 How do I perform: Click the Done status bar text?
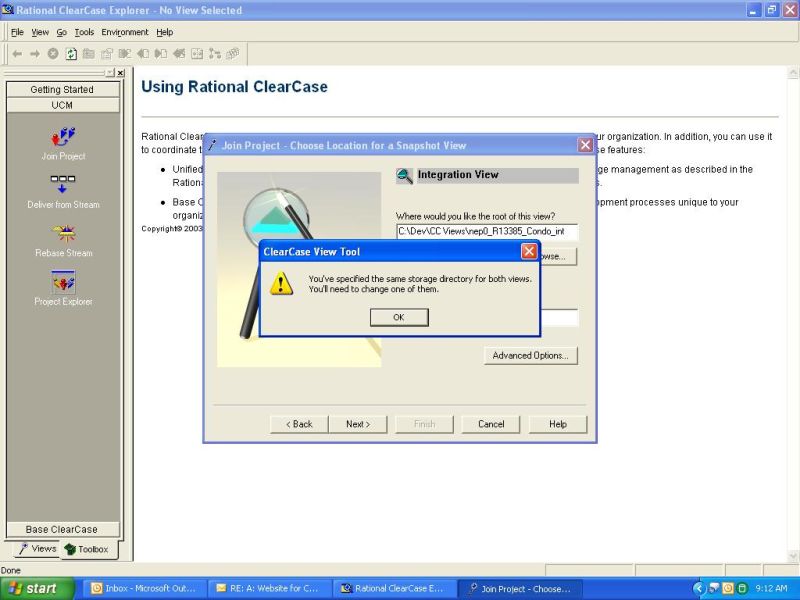(11, 570)
